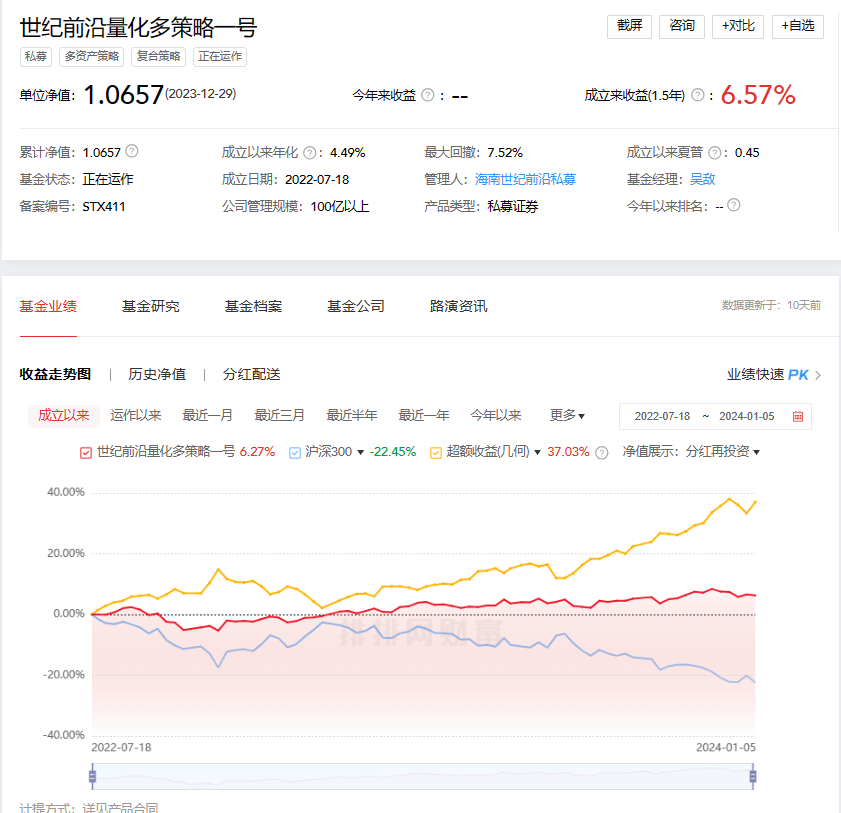The image size is (841, 813).
Task: Click the 备案编号 value STX411
Action: pyautogui.click(x=104, y=206)
